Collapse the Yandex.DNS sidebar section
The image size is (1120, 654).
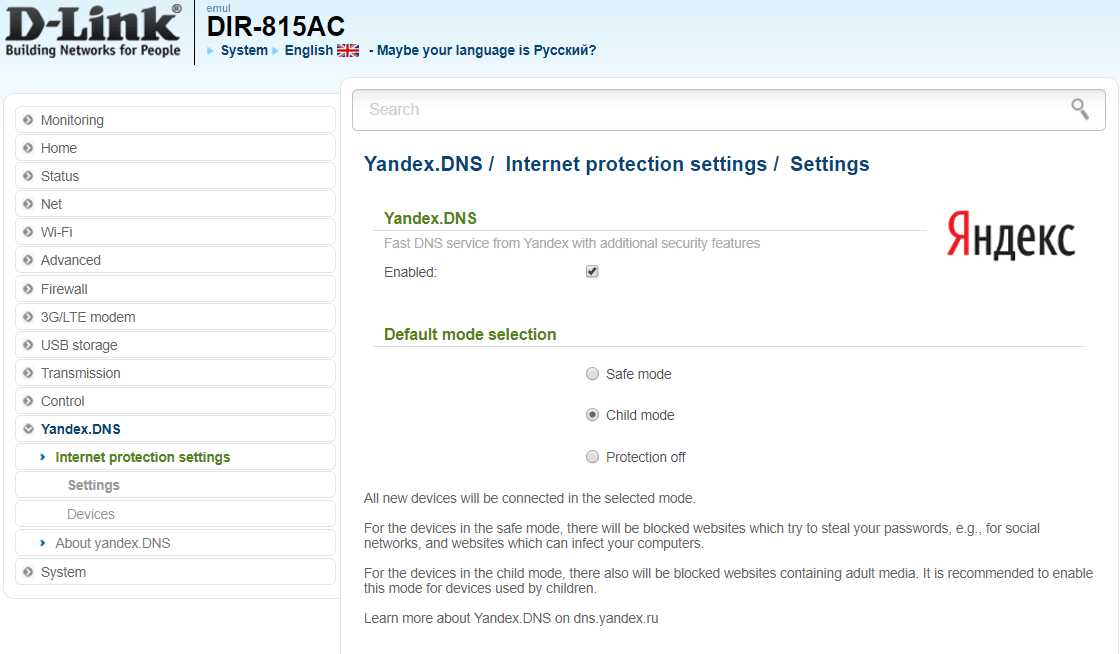pyautogui.click(x=29, y=429)
